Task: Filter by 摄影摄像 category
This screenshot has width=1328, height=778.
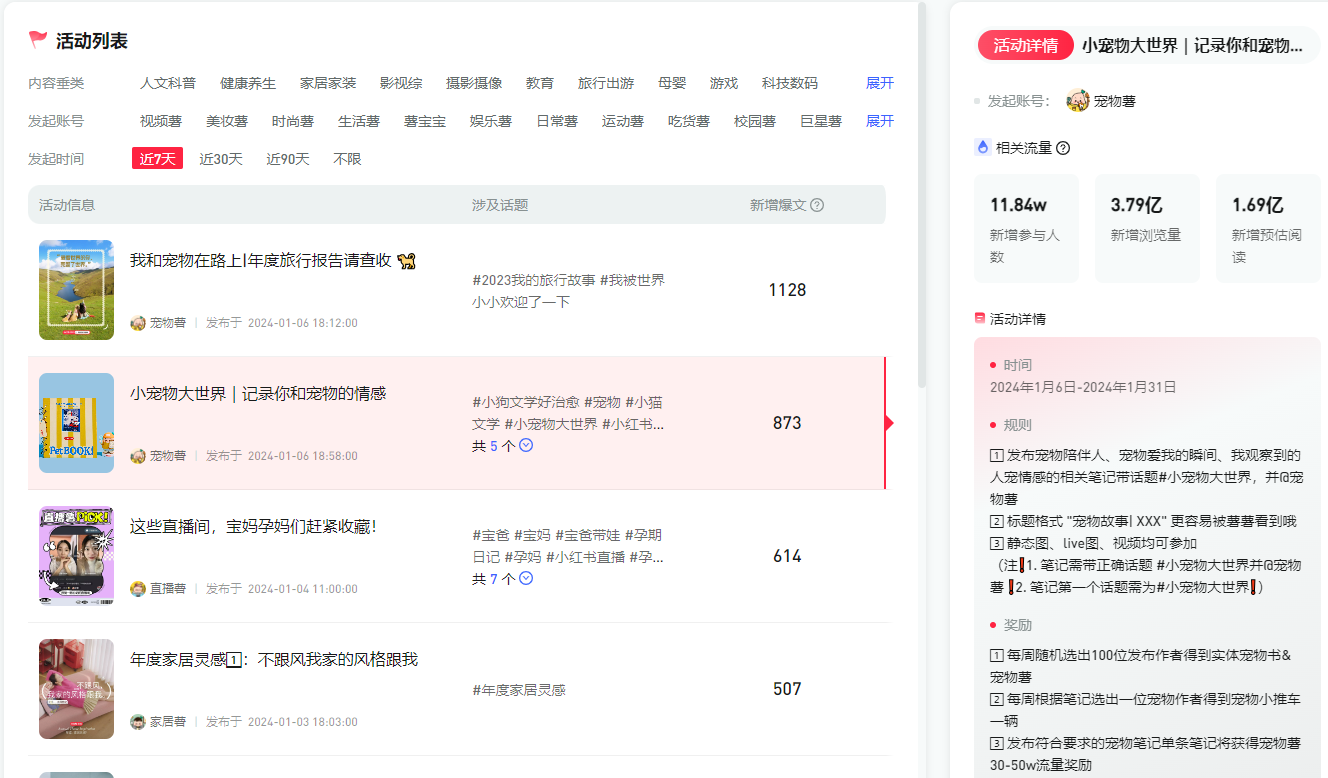Action: pyautogui.click(x=474, y=83)
